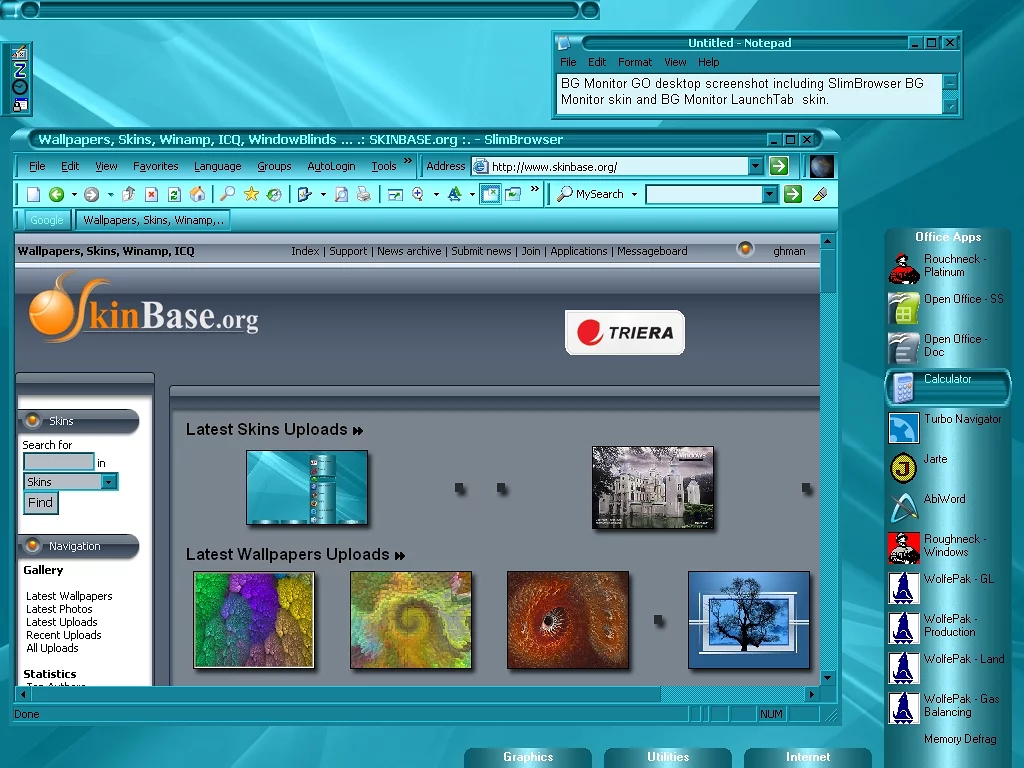
Task: Open the blue tree wallpaper thumbnail
Action: pyautogui.click(x=748, y=620)
